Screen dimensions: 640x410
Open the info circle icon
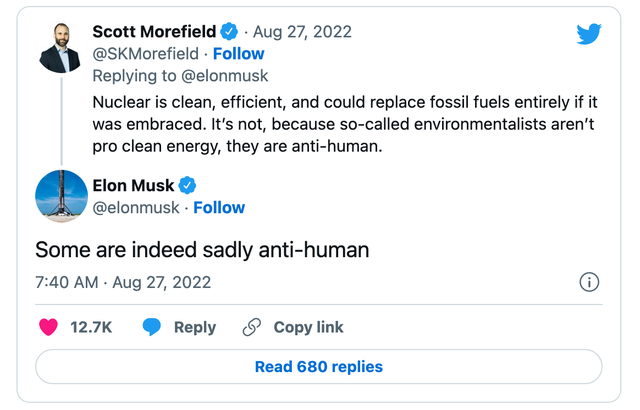click(x=590, y=282)
